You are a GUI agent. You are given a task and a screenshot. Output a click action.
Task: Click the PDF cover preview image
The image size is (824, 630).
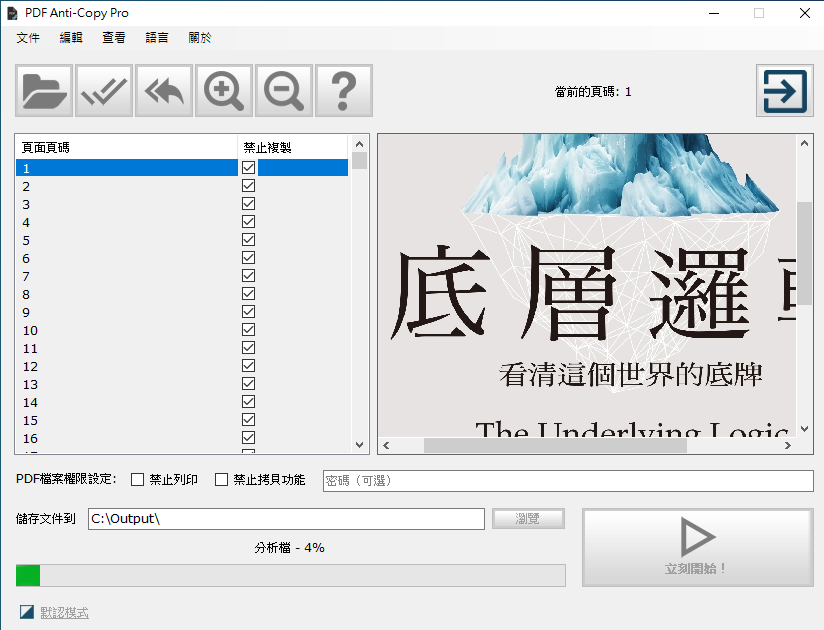(x=587, y=286)
